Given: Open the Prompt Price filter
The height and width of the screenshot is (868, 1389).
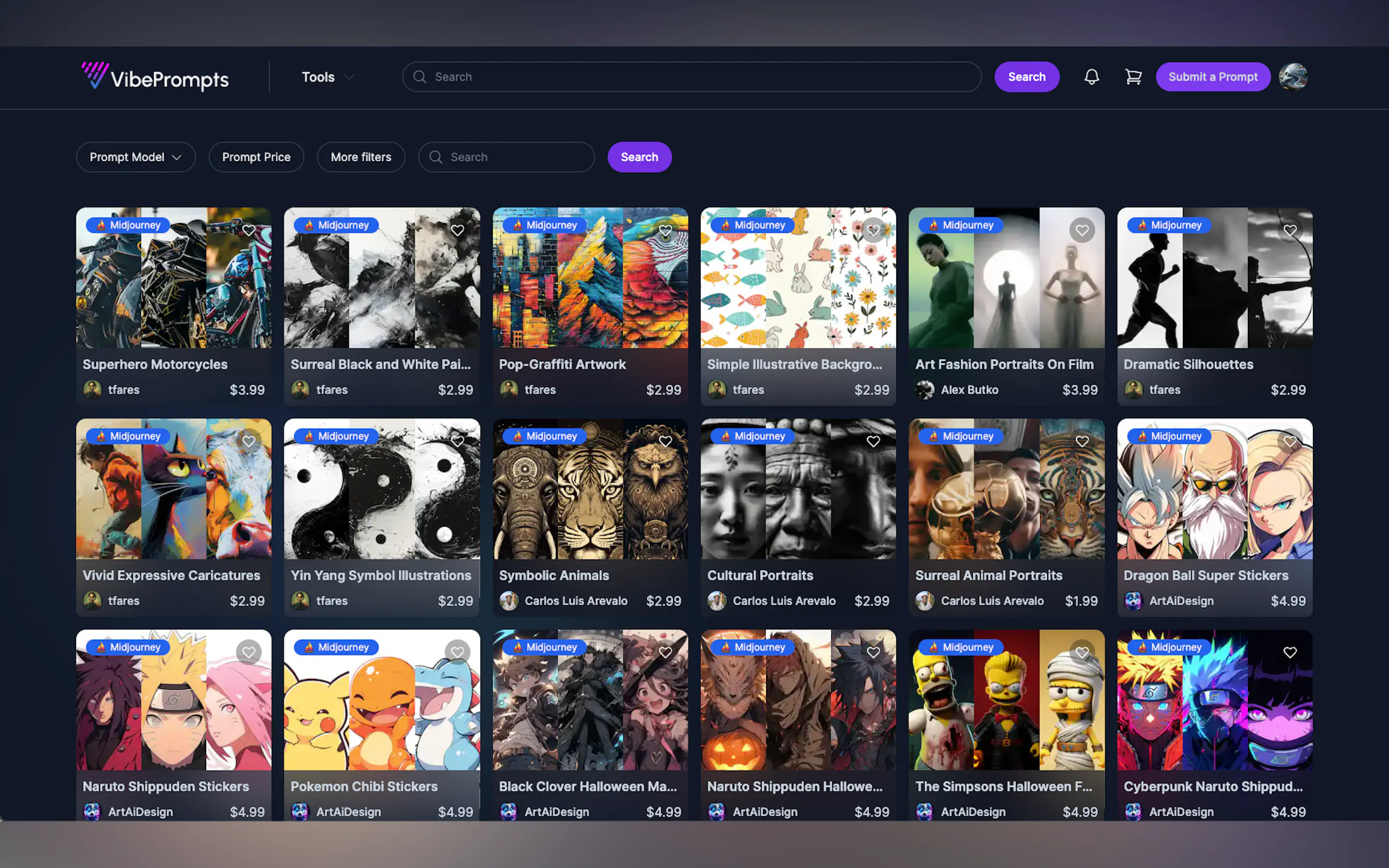Looking at the screenshot, I should click(256, 157).
